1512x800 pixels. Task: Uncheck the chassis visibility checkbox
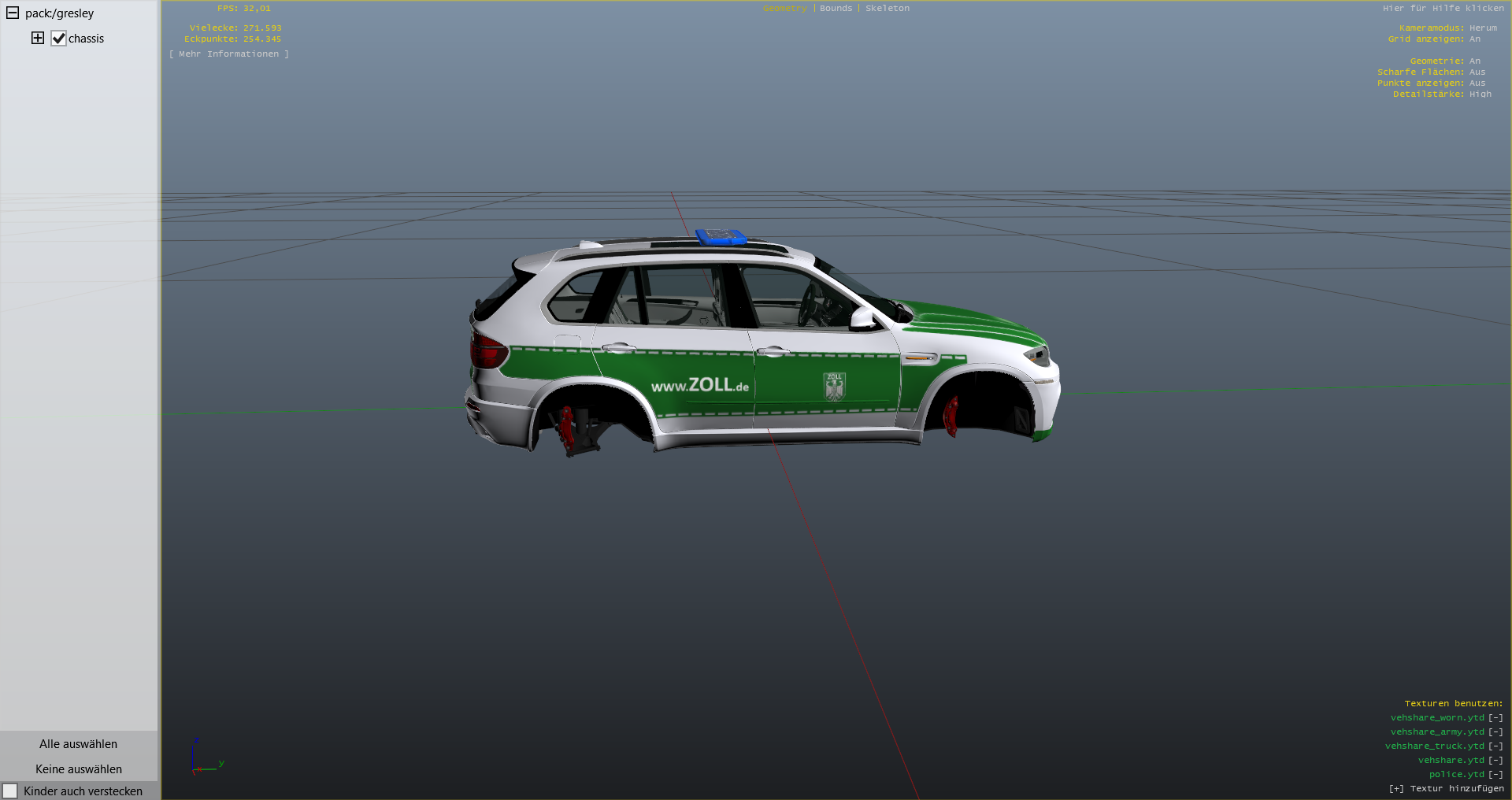[x=58, y=39]
